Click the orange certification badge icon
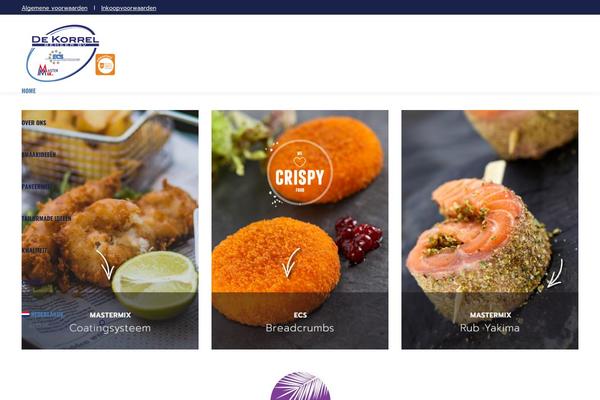Screen dimensions: 600x400 click(105, 64)
